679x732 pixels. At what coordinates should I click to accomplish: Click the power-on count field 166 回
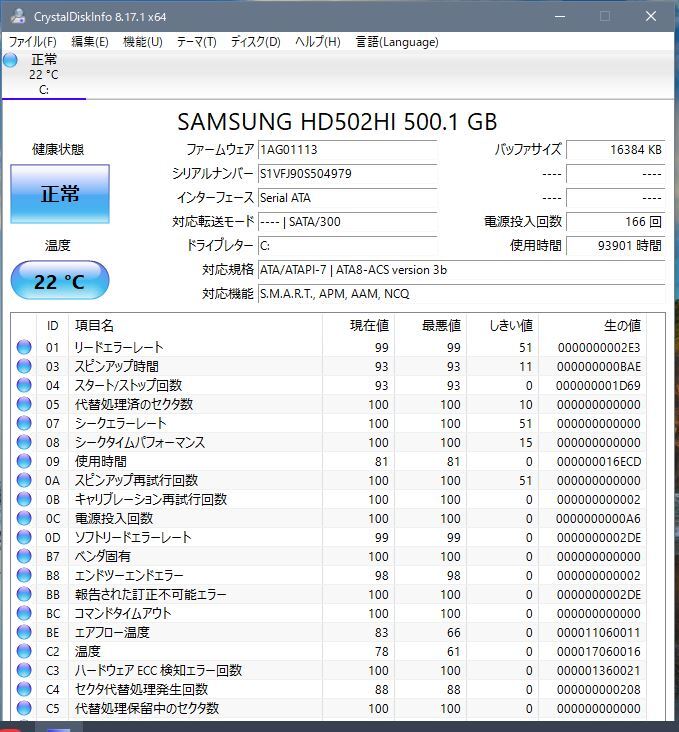point(616,222)
